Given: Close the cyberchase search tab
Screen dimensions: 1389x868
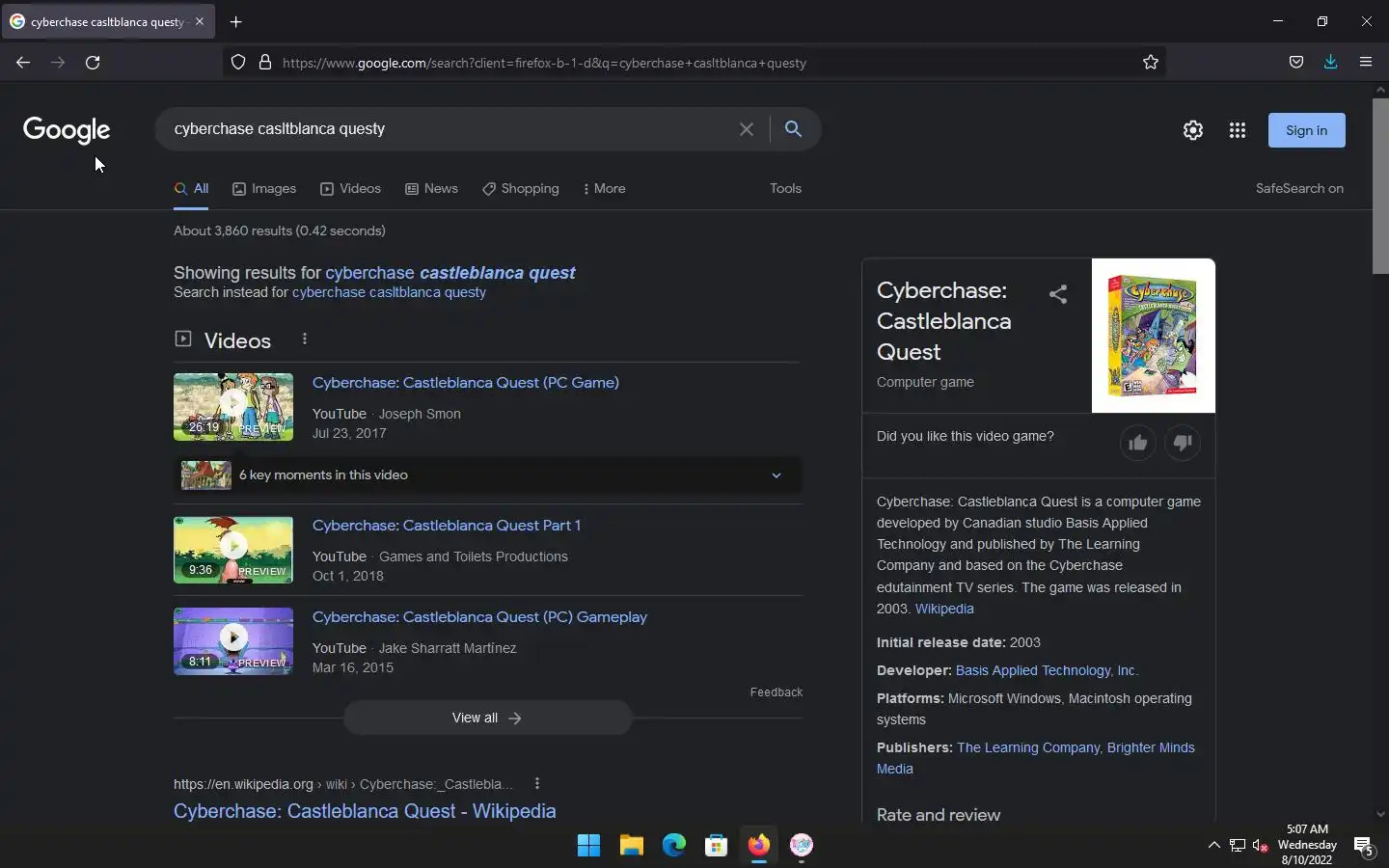Looking at the screenshot, I should (x=200, y=21).
